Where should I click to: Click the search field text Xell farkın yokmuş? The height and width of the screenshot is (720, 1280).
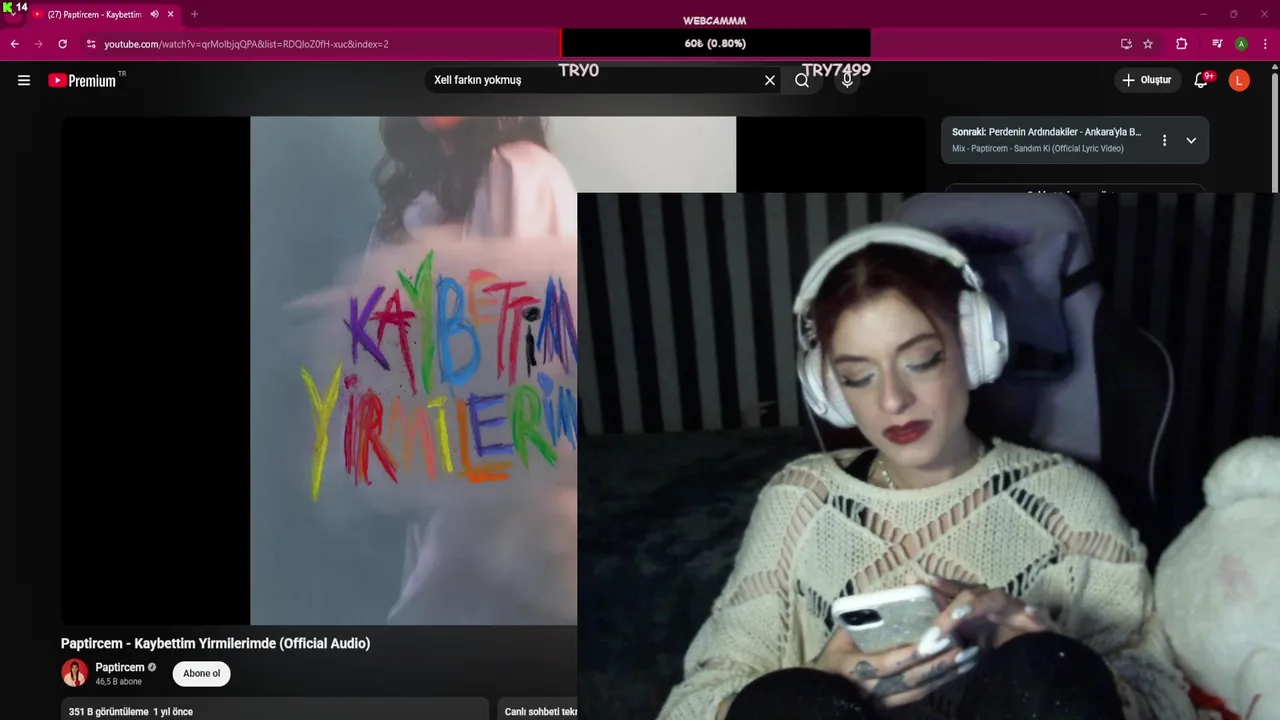[x=478, y=80]
